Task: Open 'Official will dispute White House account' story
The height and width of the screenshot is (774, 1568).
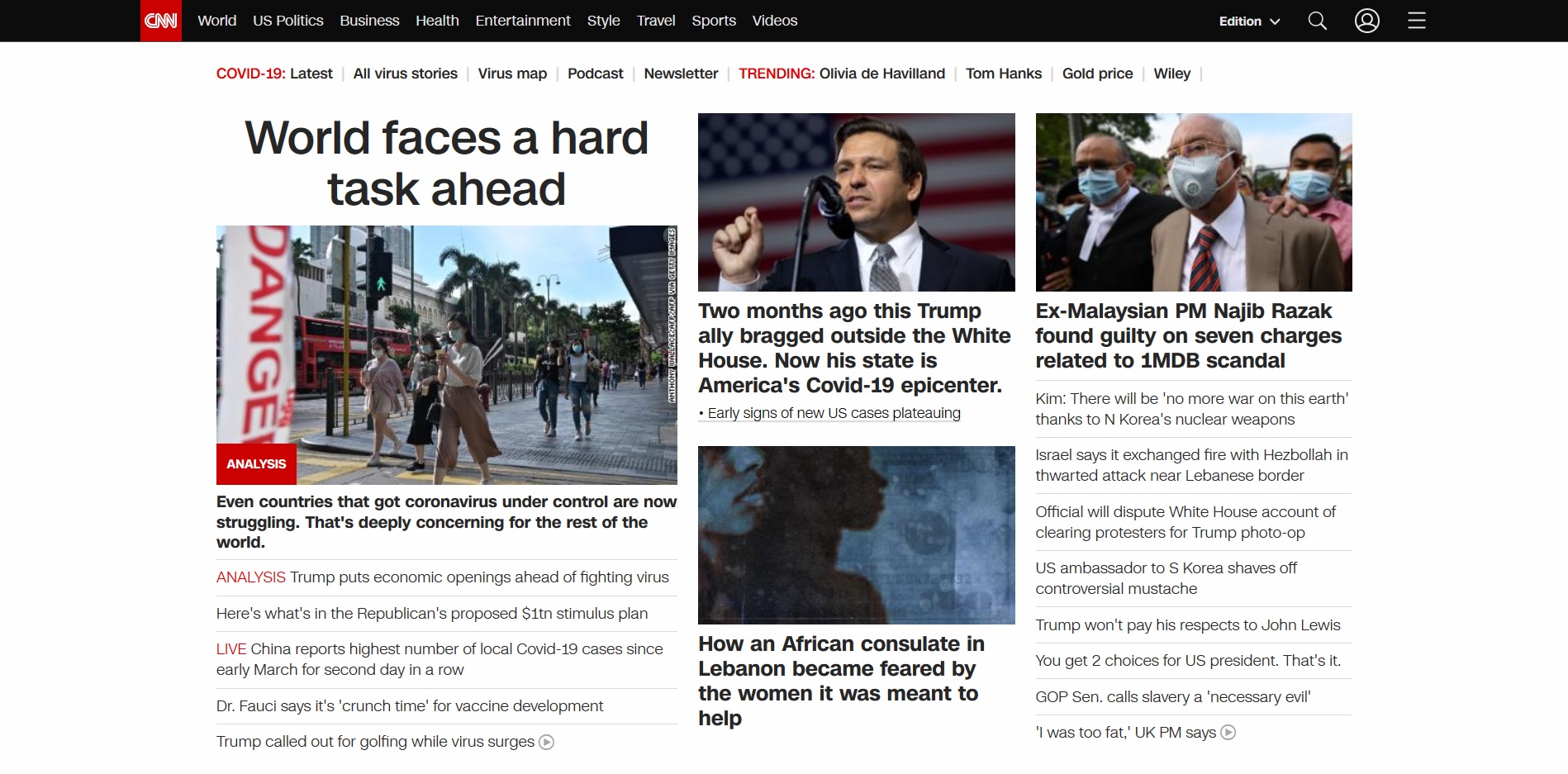Action: (x=1186, y=522)
